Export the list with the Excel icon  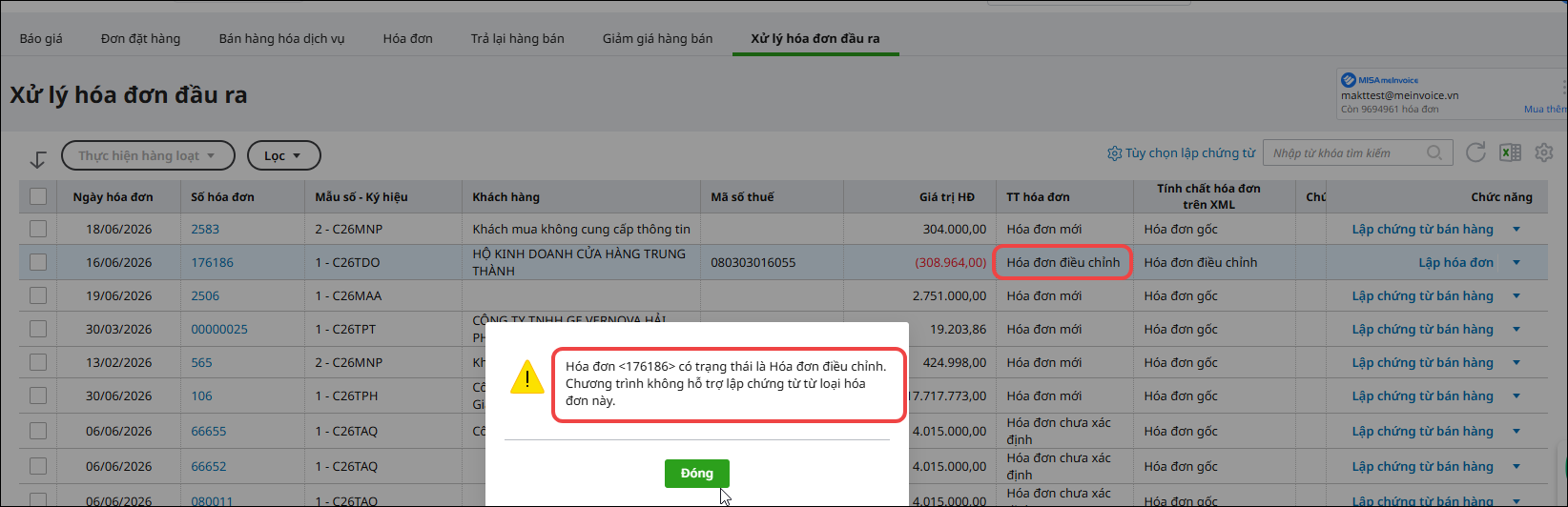tap(1510, 152)
